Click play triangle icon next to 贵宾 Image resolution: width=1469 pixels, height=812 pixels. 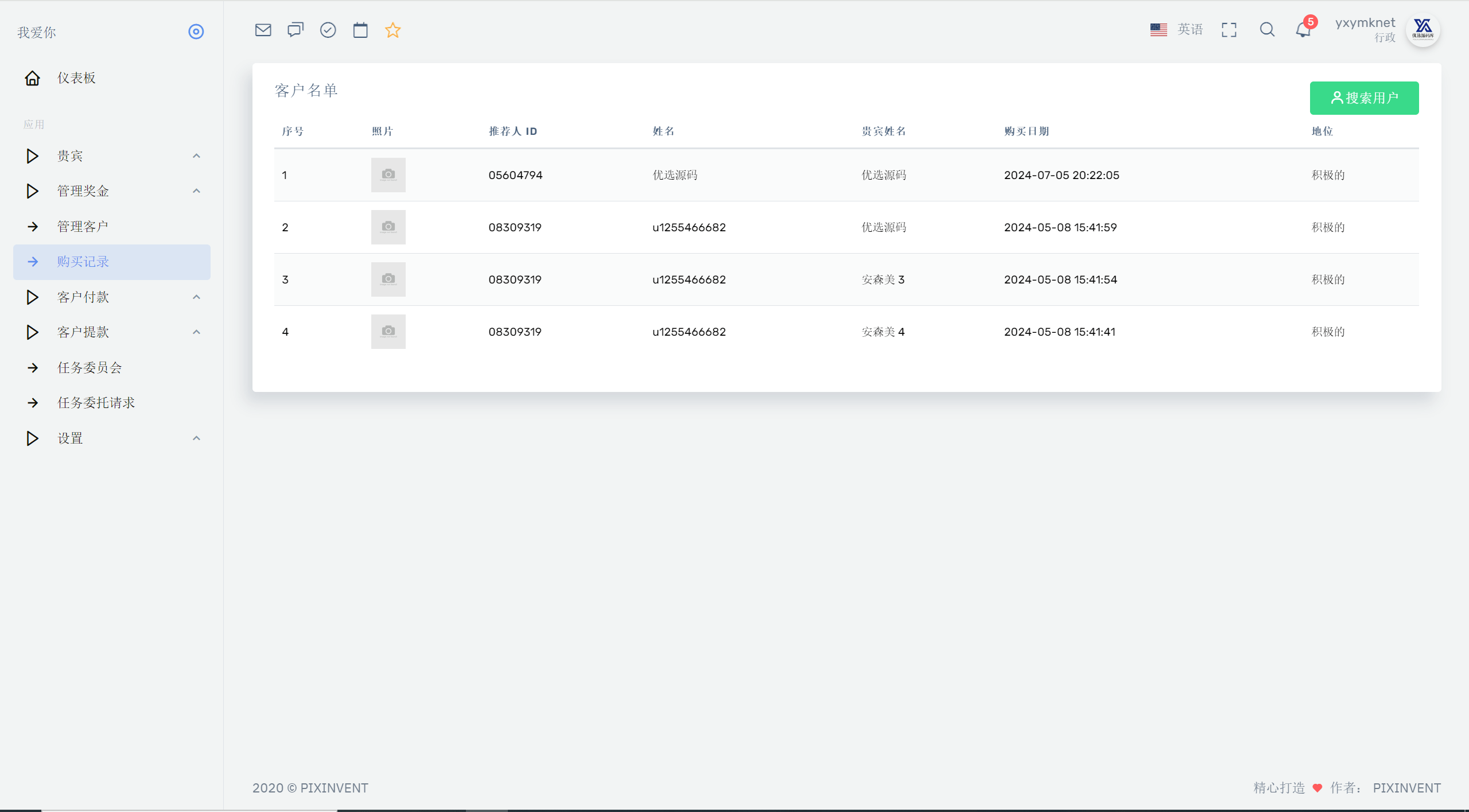[x=32, y=156]
